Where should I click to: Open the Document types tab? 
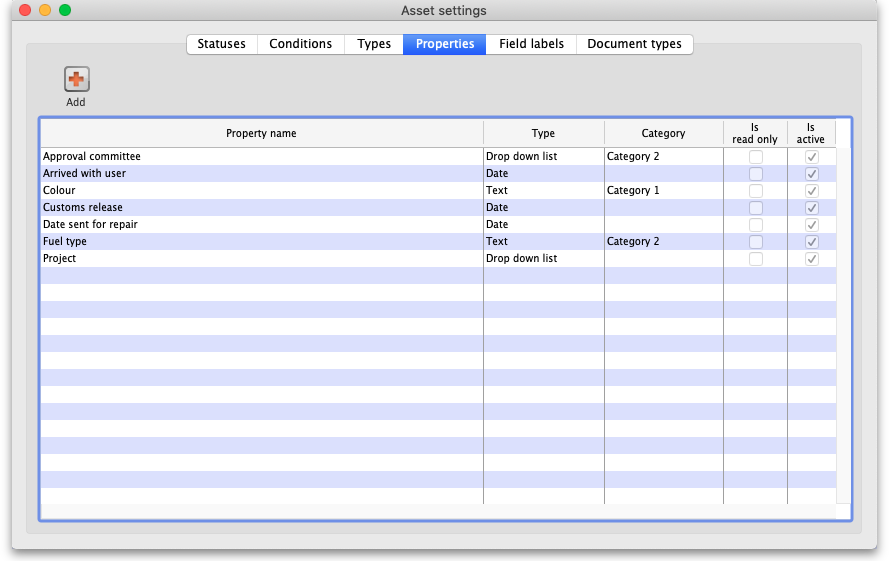coord(634,44)
